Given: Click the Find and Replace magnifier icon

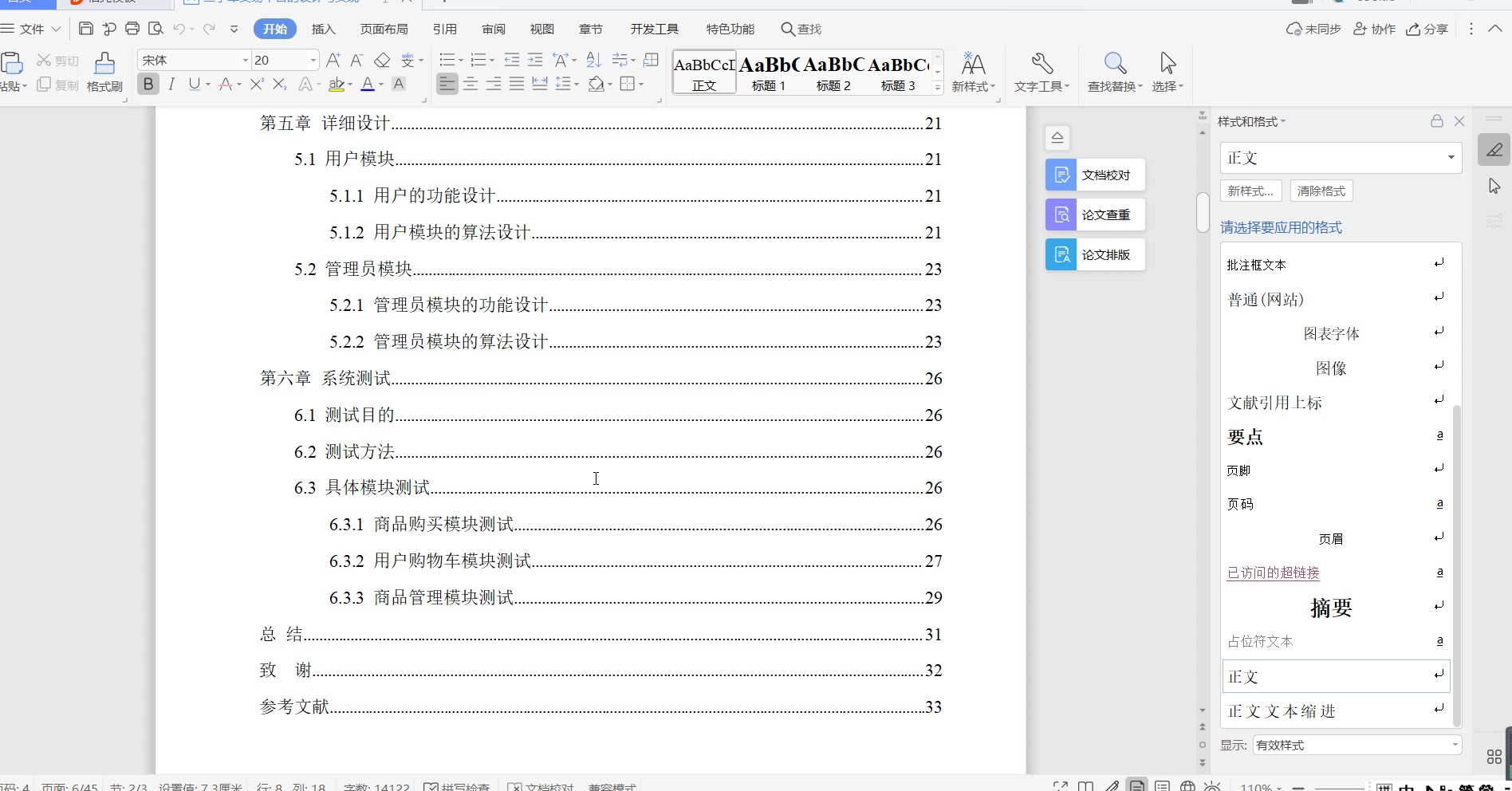Looking at the screenshot, I should tap(1115, 64).
